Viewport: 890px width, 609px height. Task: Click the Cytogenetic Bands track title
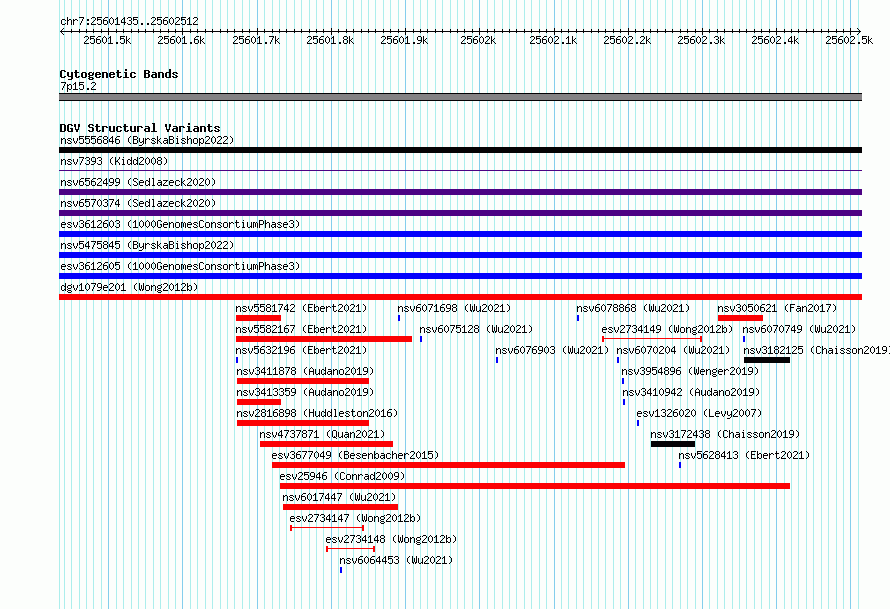pyautogui.click(x=119, y=74)
